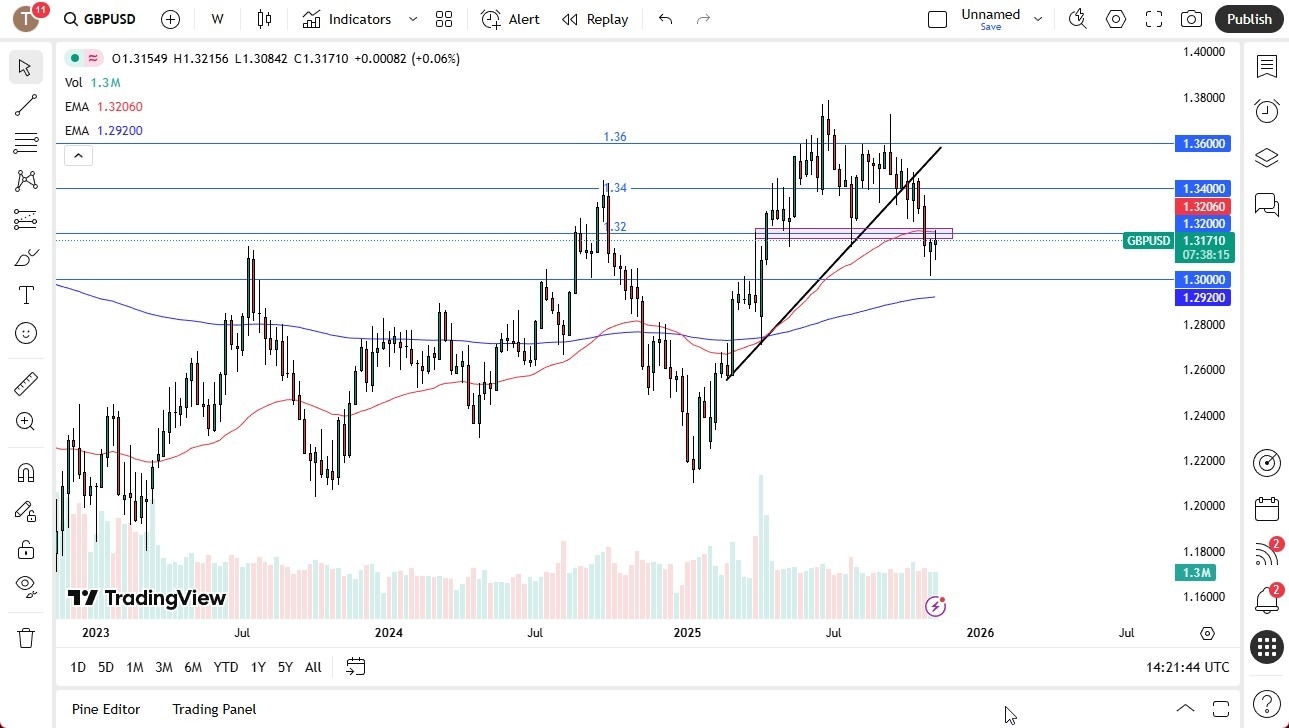The image size is (1289, 728).
Task: Take a chart snapshot with the camera
Action: [1190, 18]
